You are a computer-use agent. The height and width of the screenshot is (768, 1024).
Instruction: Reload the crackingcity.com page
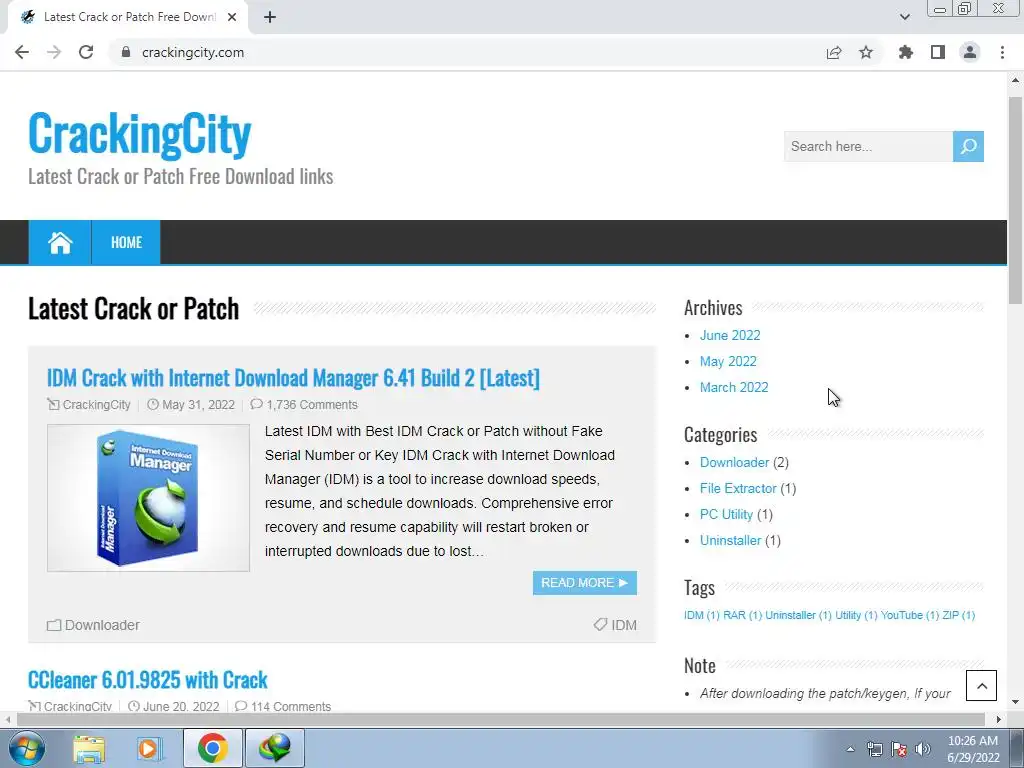(86, 52)
